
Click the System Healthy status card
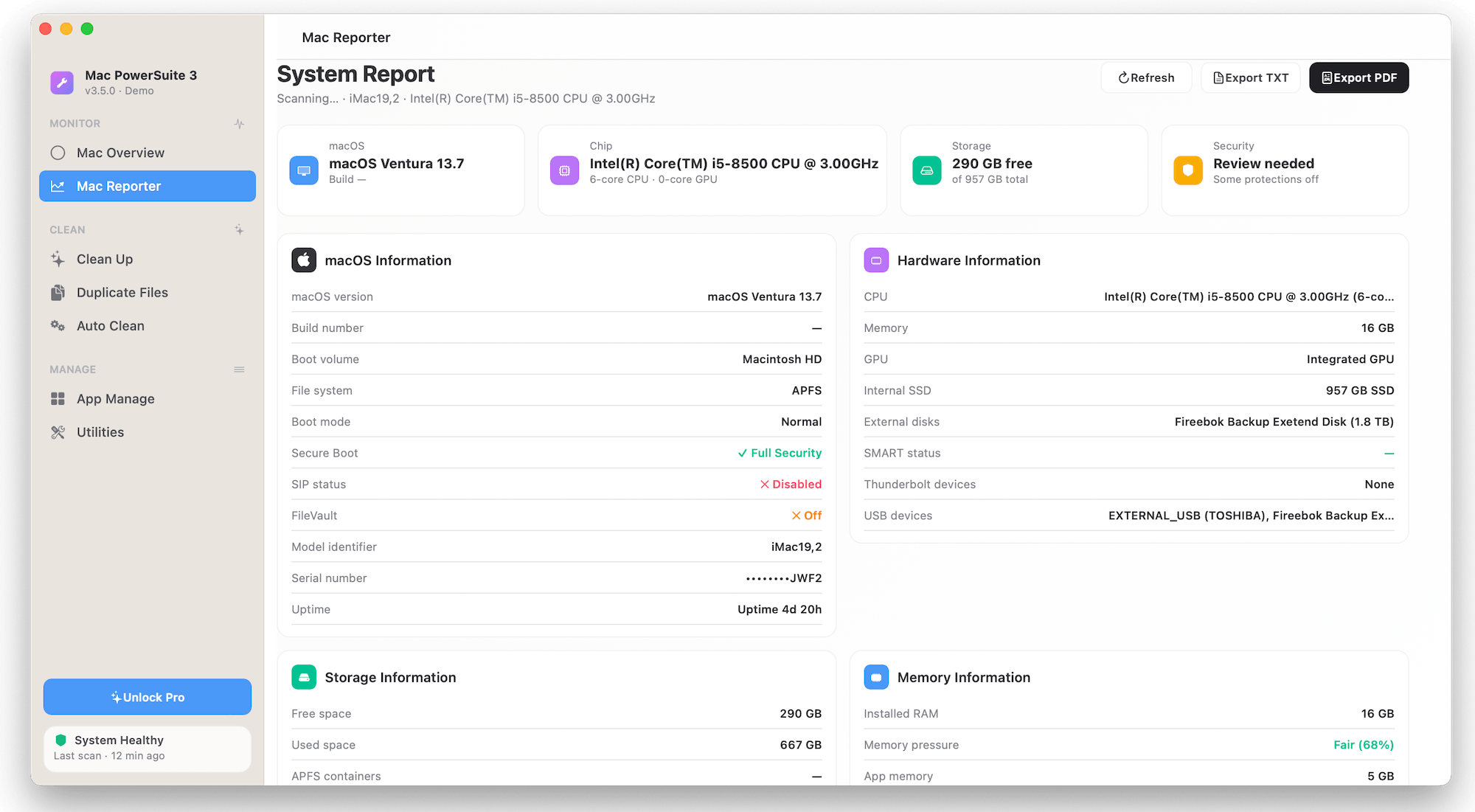147,748
